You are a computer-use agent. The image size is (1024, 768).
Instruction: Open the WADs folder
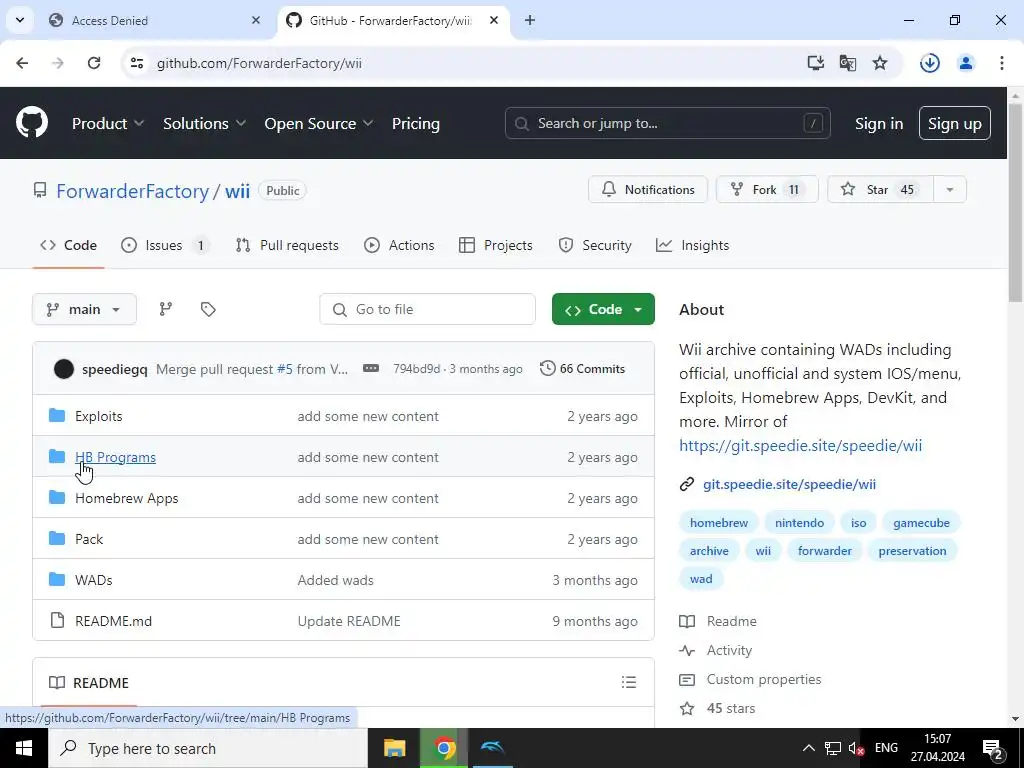93,580
